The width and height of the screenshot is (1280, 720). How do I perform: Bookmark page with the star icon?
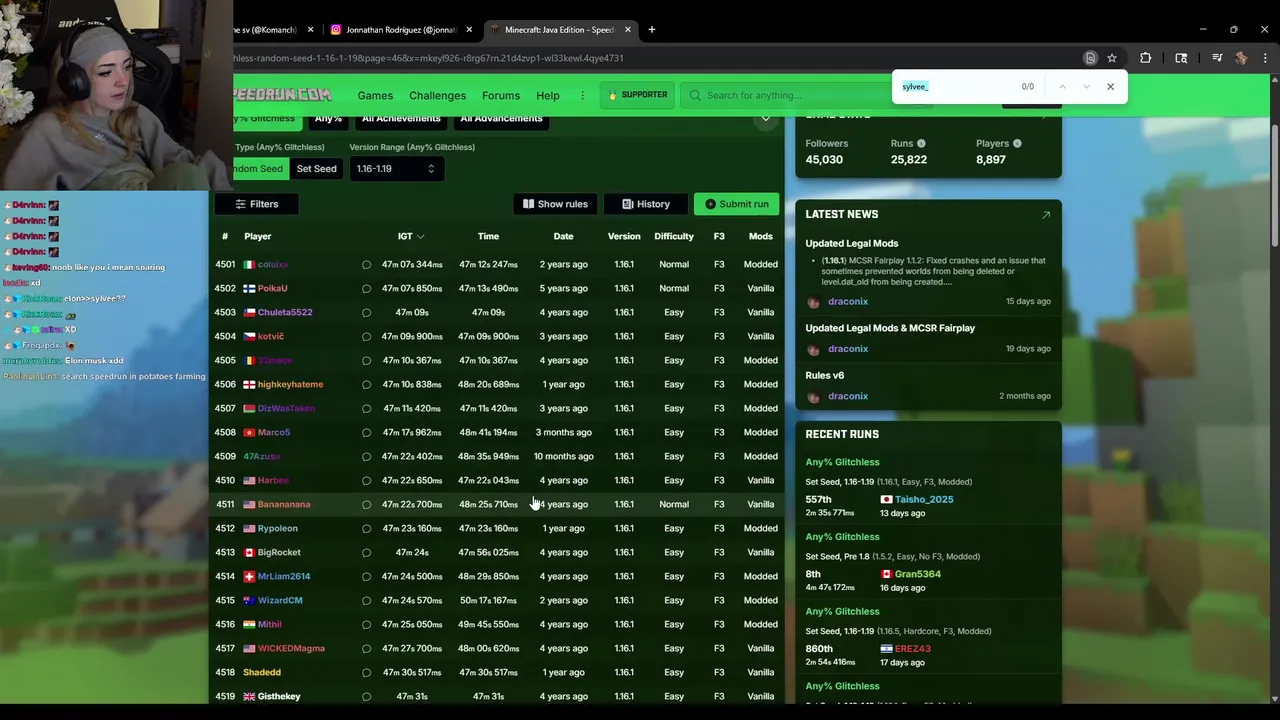point(1111,58)
